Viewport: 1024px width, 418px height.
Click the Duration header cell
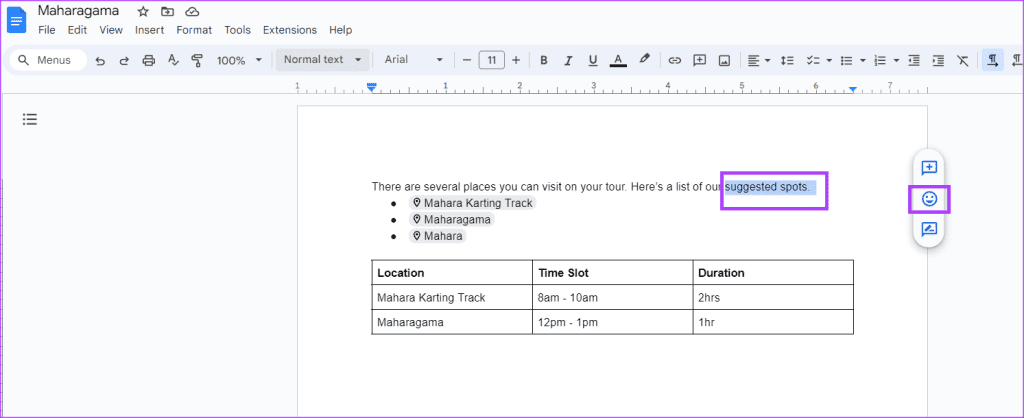point(773,272)
